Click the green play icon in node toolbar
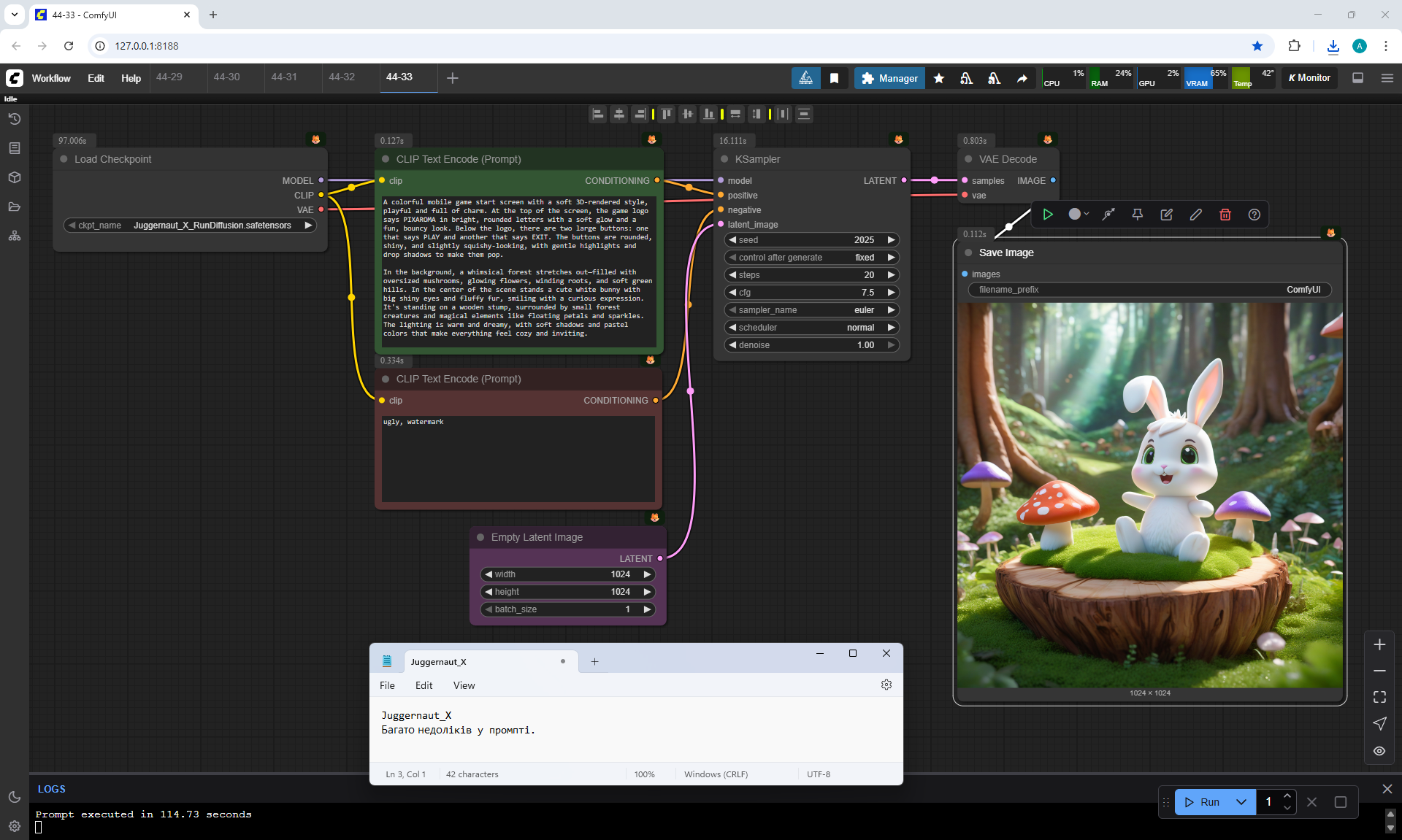 point(1047,215)
